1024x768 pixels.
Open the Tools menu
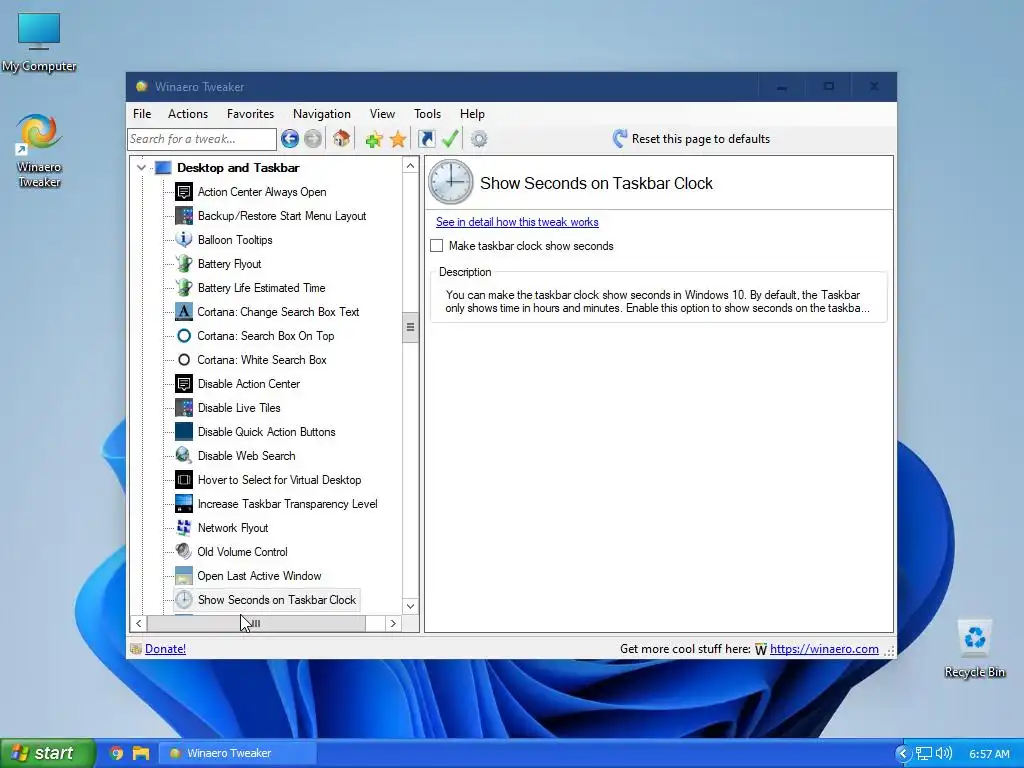(427, 114)
